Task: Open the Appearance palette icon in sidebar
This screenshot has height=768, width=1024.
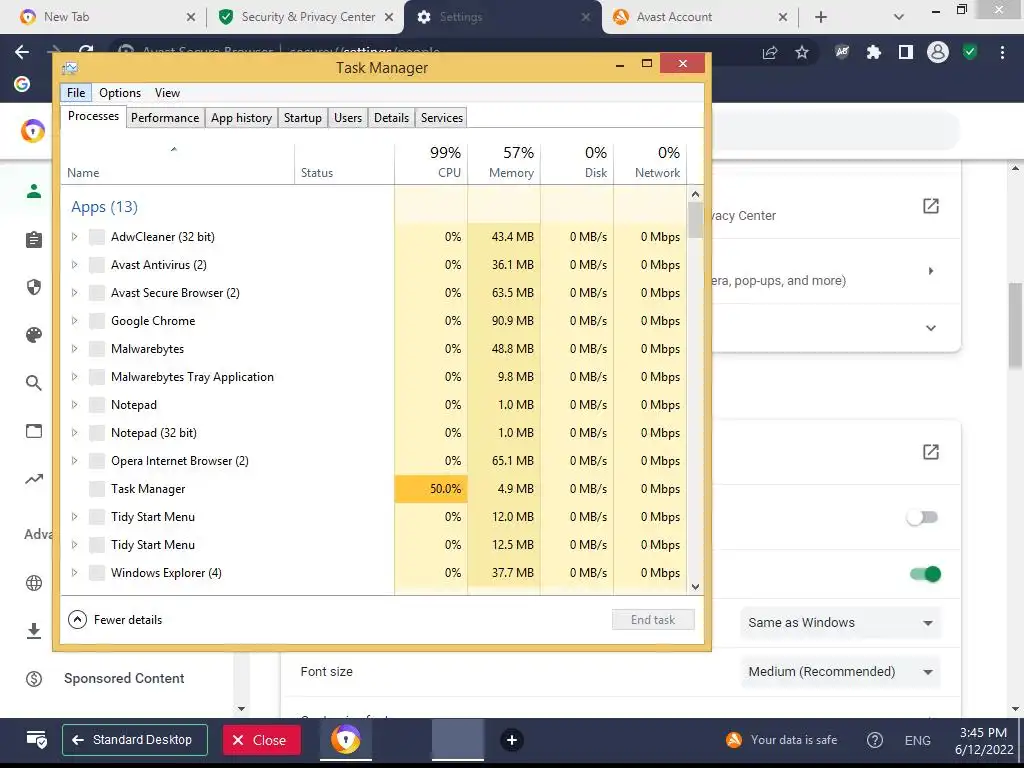Action: point(34,335)
